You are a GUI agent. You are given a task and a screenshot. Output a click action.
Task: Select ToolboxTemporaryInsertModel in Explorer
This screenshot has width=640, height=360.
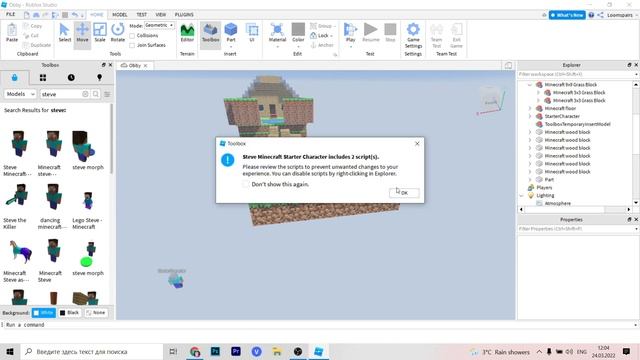click(577, 124)
